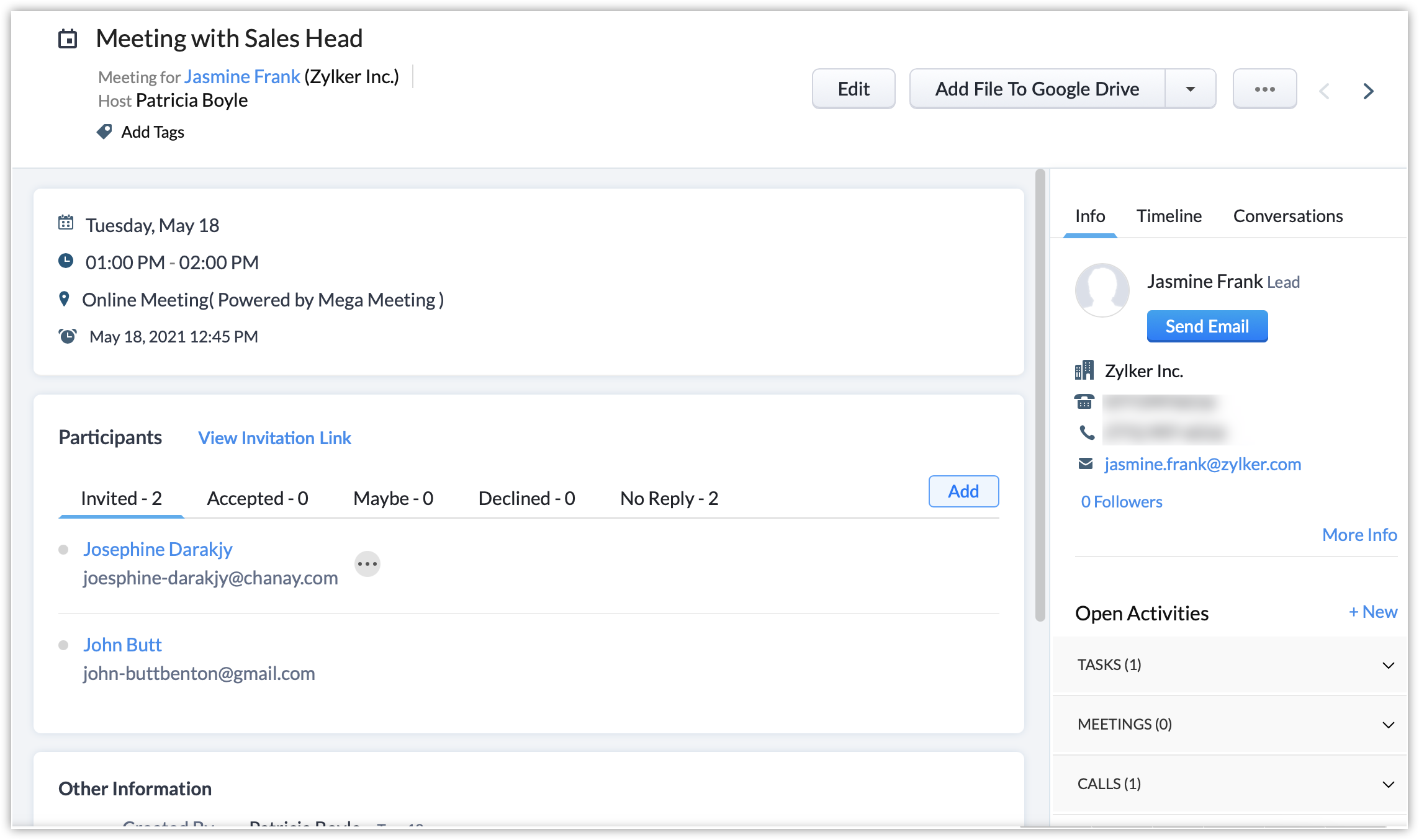This screenshot has width=1419, height=840.
Task: Click the meeting calendar icon beside title
Action: tap(68, 39)
